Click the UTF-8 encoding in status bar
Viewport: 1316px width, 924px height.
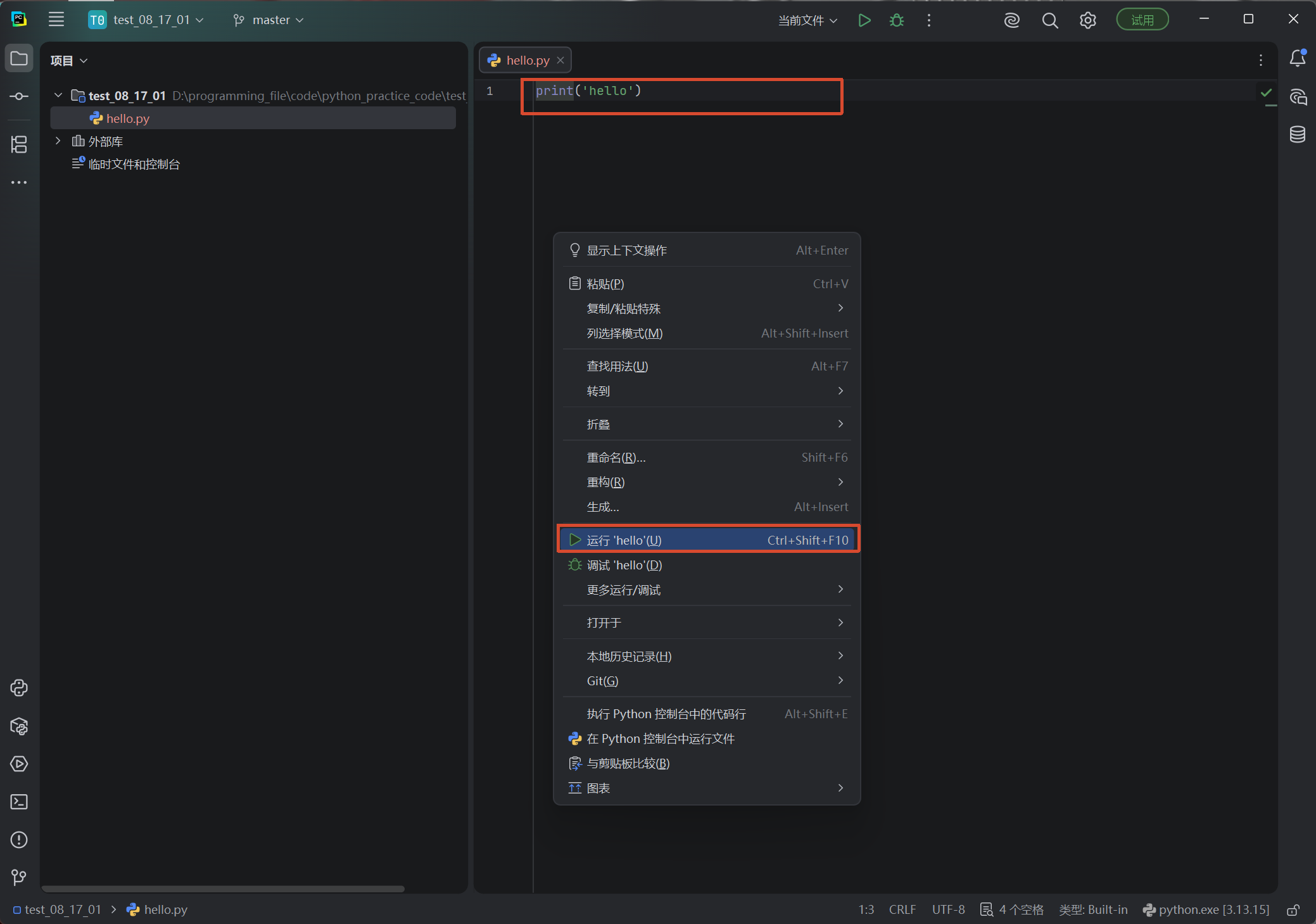tap(948, 909)
